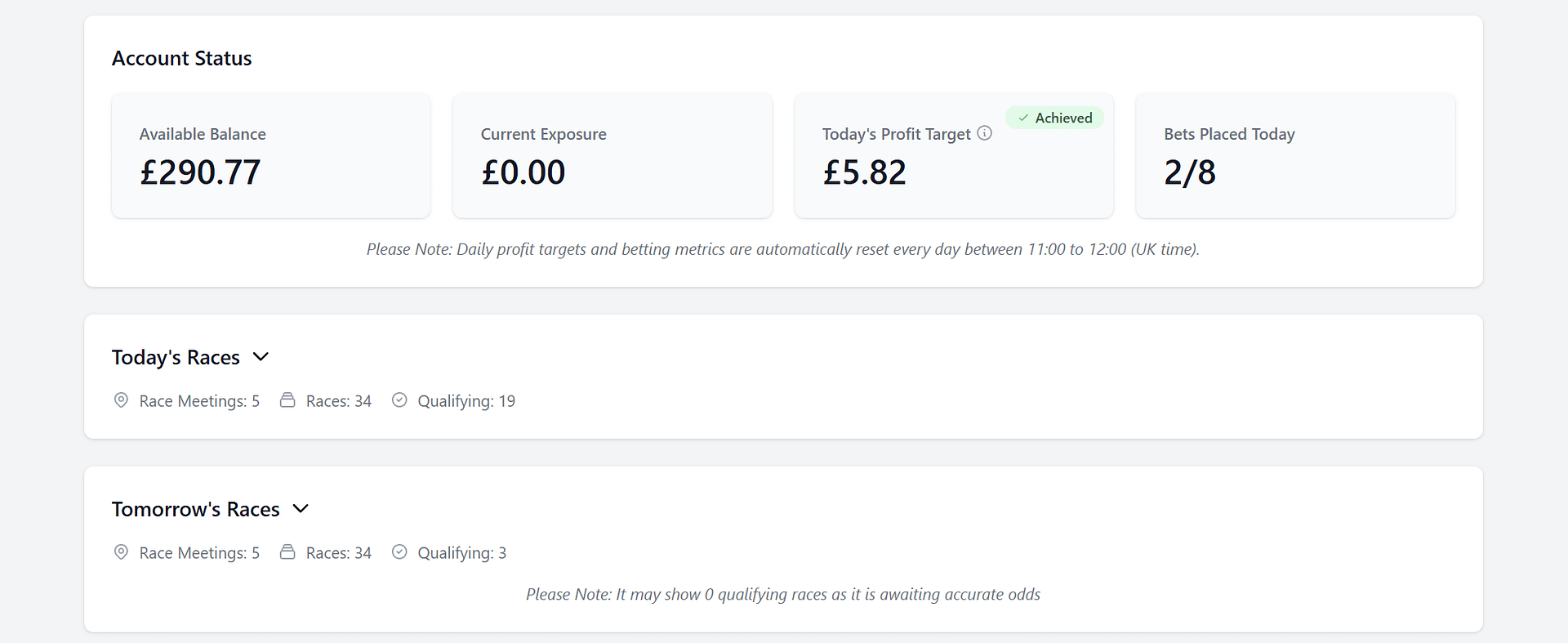Click the location pin icon in Today's Races
Viewport: 1568px width, 643px height.
tap(121, 400)
